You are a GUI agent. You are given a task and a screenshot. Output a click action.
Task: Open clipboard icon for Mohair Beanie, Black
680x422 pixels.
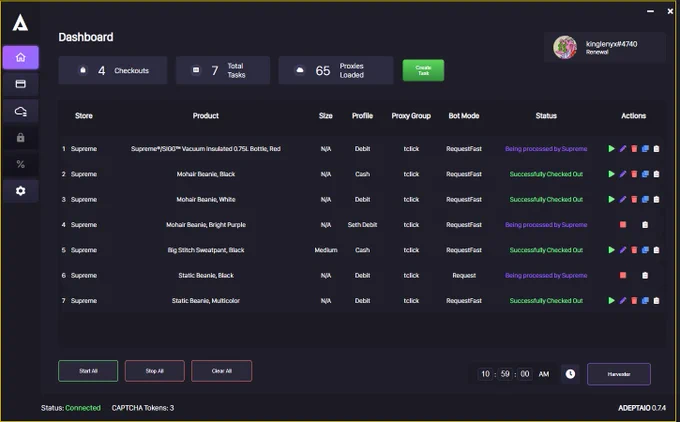(657, 174)
